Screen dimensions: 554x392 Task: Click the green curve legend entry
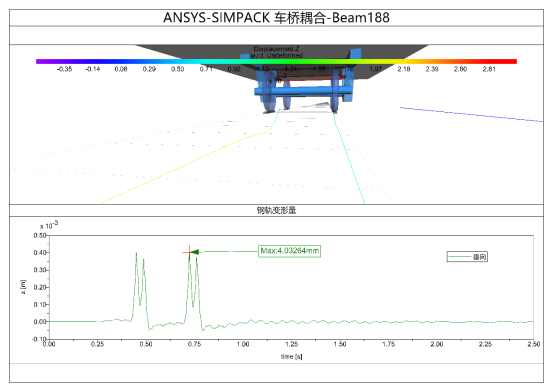[x=467, y=257]
